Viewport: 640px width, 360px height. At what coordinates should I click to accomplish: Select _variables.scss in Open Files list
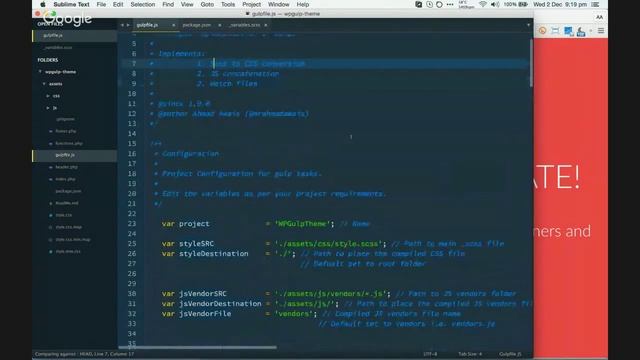pos(75,47)
